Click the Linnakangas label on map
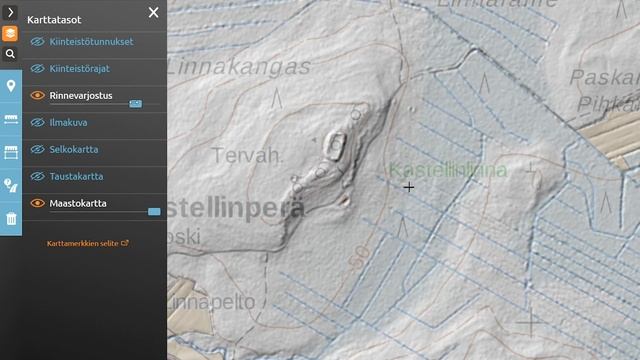This screenshot has height=360, width=640. [239, 67]
